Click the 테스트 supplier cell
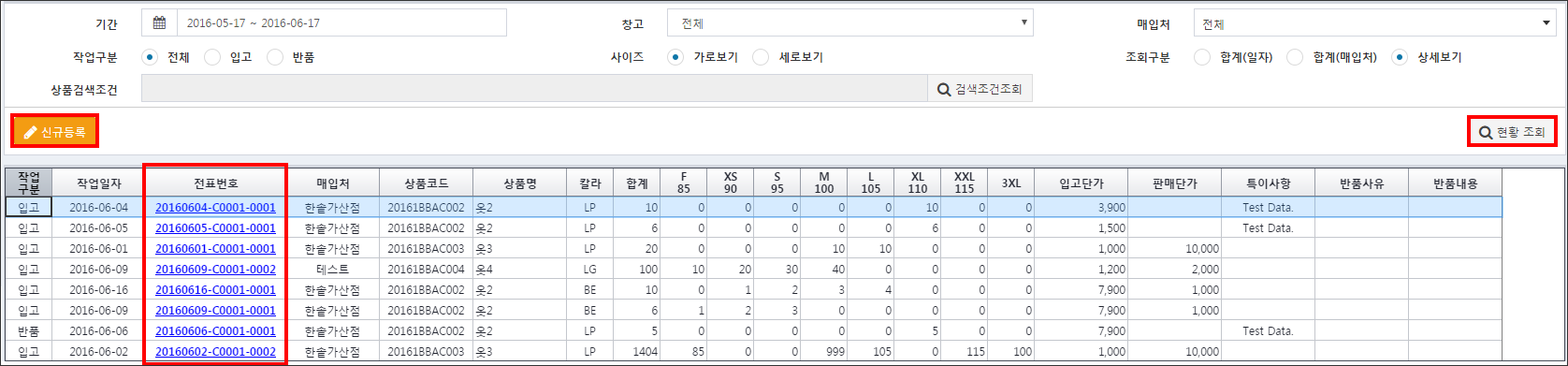Viewport: 1568px width, 366px height. point(332,269)
